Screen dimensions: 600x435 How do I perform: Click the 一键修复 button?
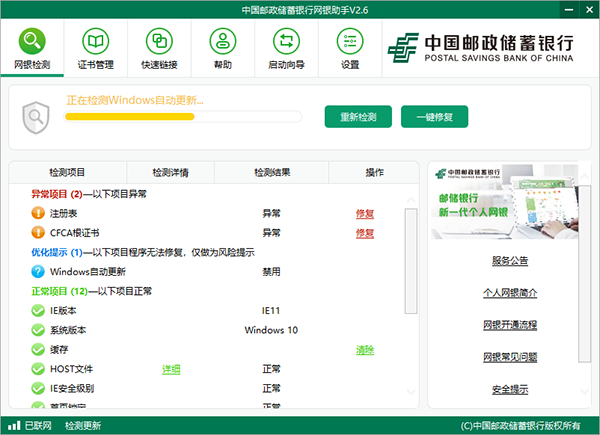coord(434,117)
